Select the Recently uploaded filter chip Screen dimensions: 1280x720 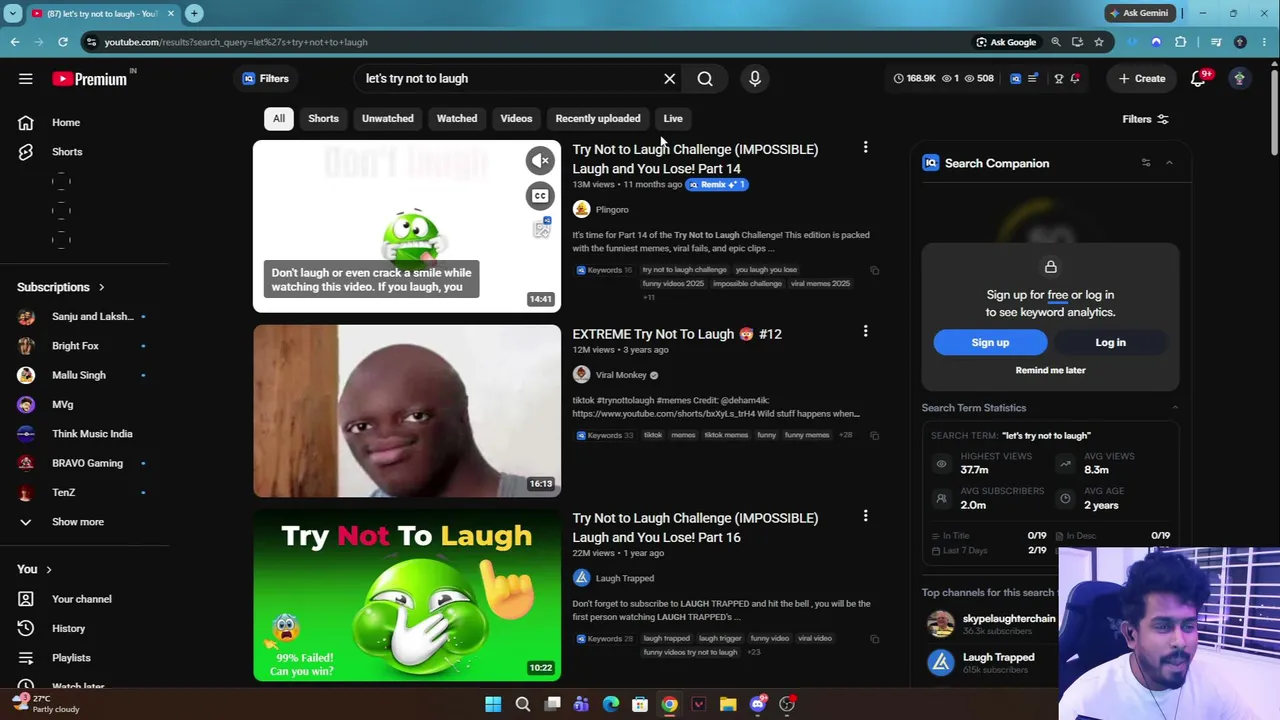tap(598, 119)
